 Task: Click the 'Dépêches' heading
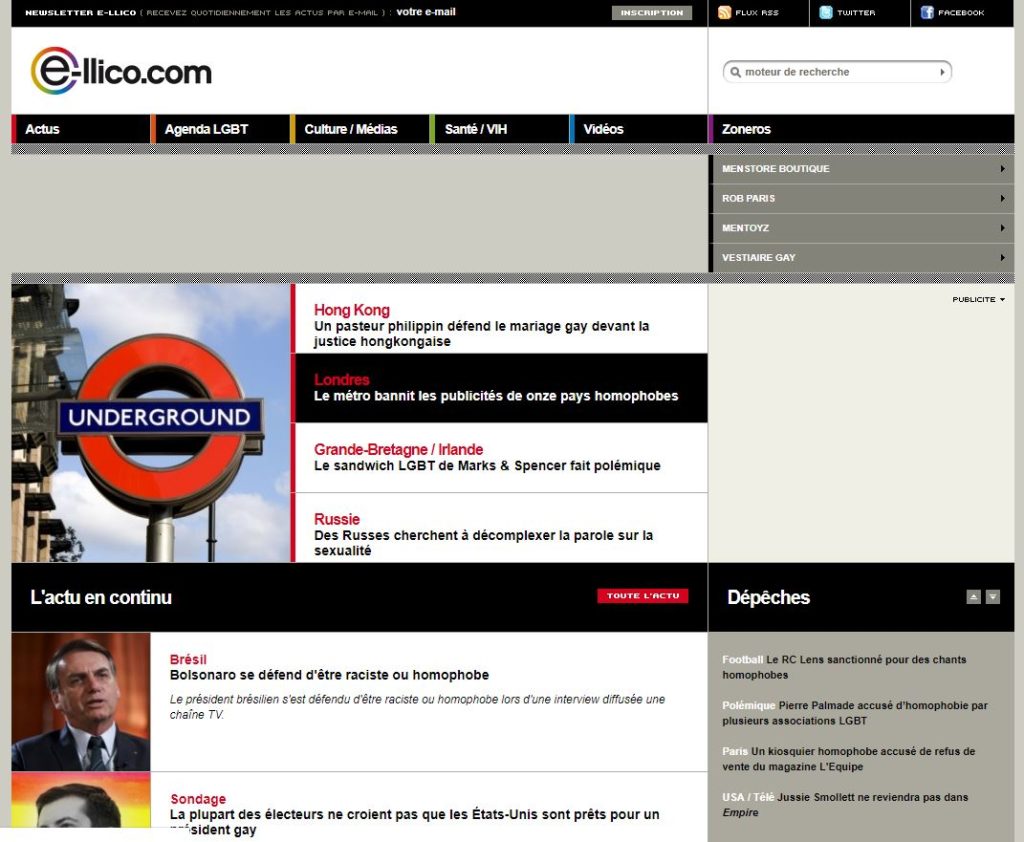click(x=768, y=597)
